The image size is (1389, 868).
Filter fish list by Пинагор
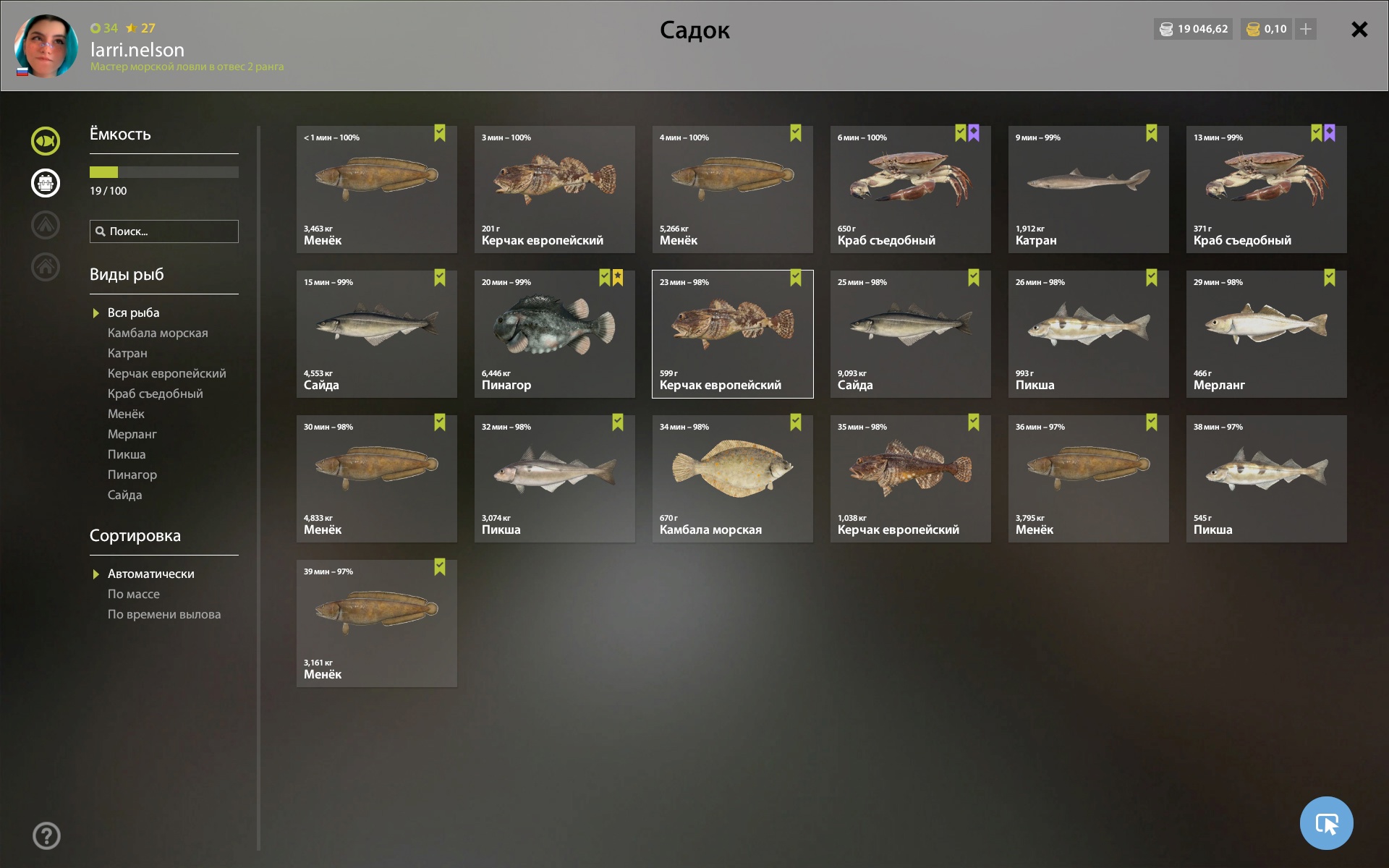(132, 475)
